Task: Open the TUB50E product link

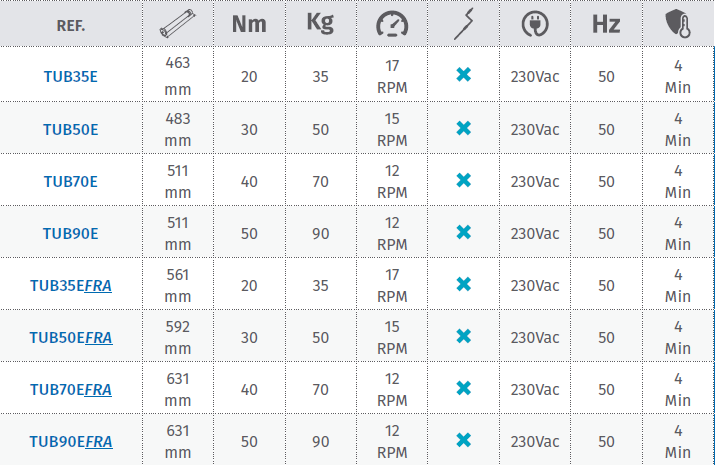Action: click(70, 129)
